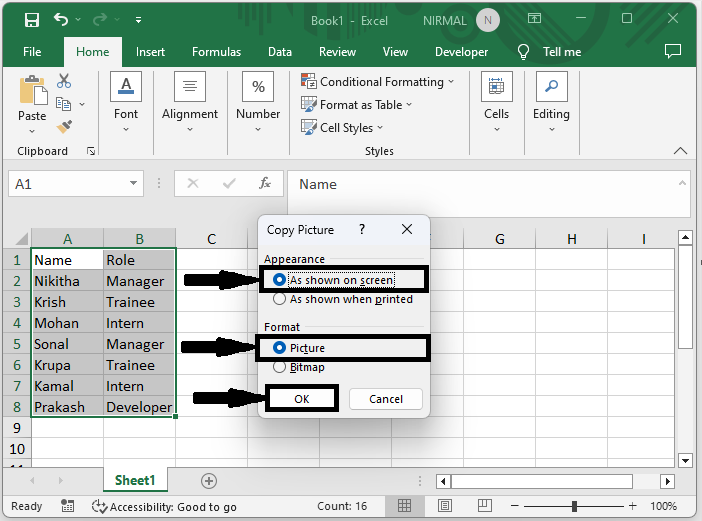This screenshot has width=702, height=521.
Task: Open the Number percent group button
Action: [258, 102]
